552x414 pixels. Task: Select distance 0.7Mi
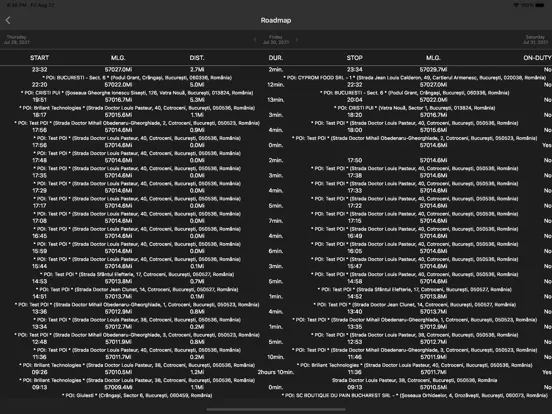click(x=197, y=282)
